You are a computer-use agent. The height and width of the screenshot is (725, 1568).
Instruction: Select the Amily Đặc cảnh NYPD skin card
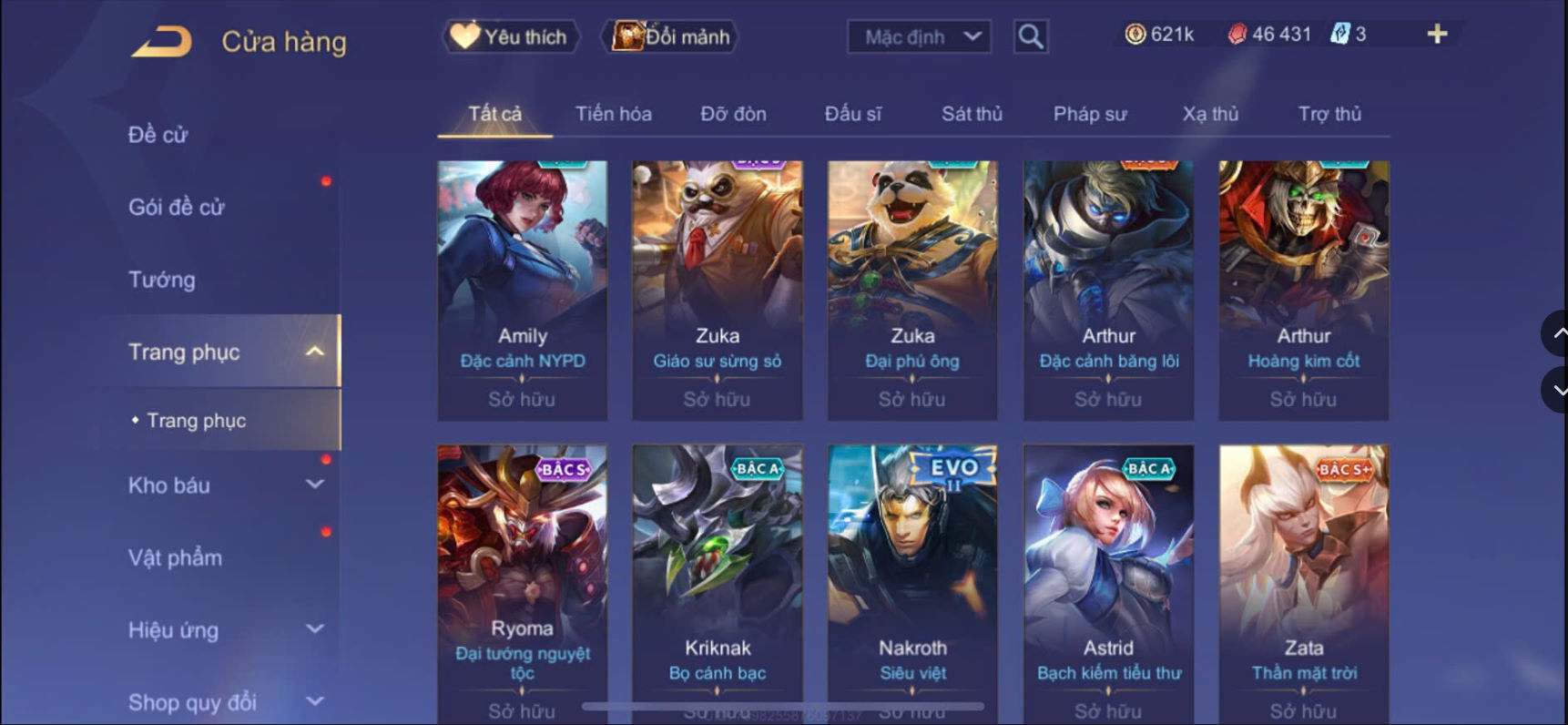click(x=523, y=291)
